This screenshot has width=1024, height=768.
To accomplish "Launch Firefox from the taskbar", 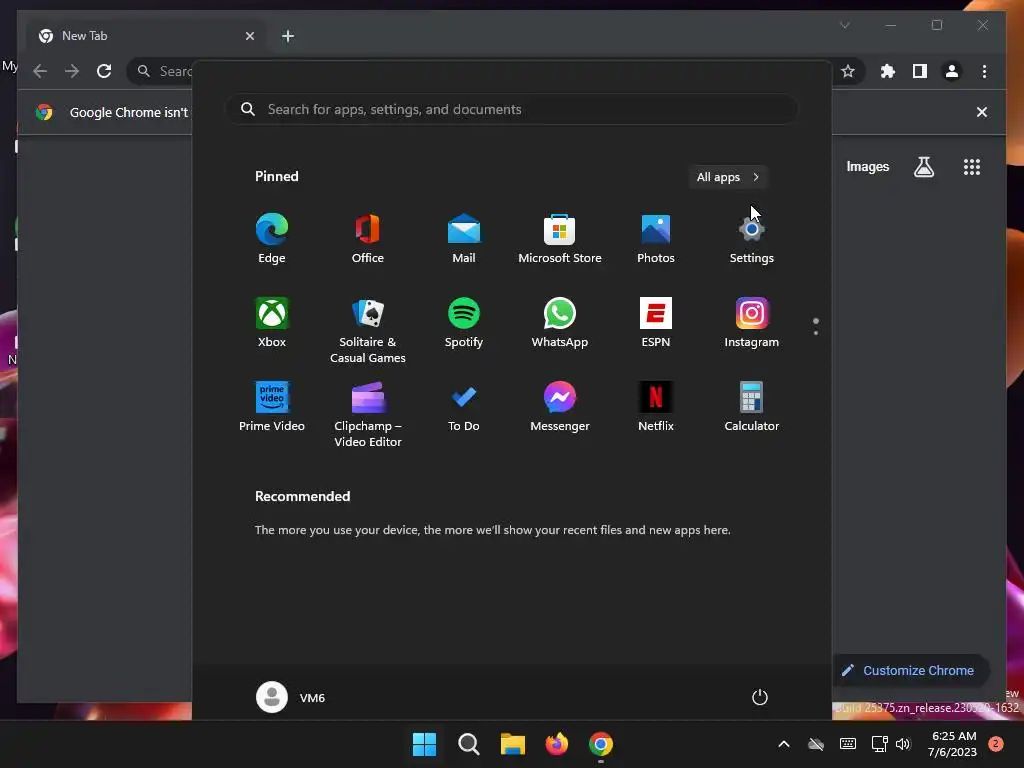I will (557, 744).
